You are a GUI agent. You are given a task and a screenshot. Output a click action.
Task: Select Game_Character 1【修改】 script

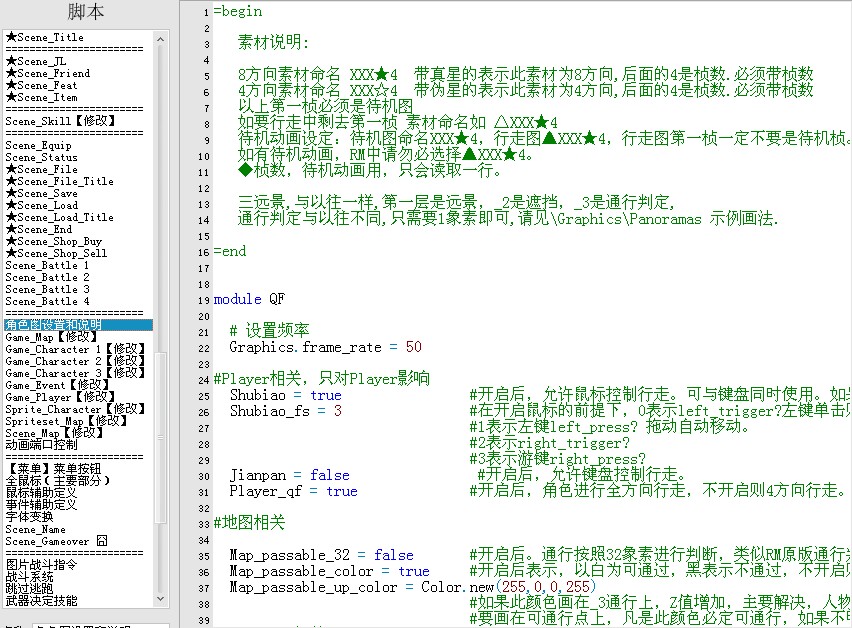75,349
